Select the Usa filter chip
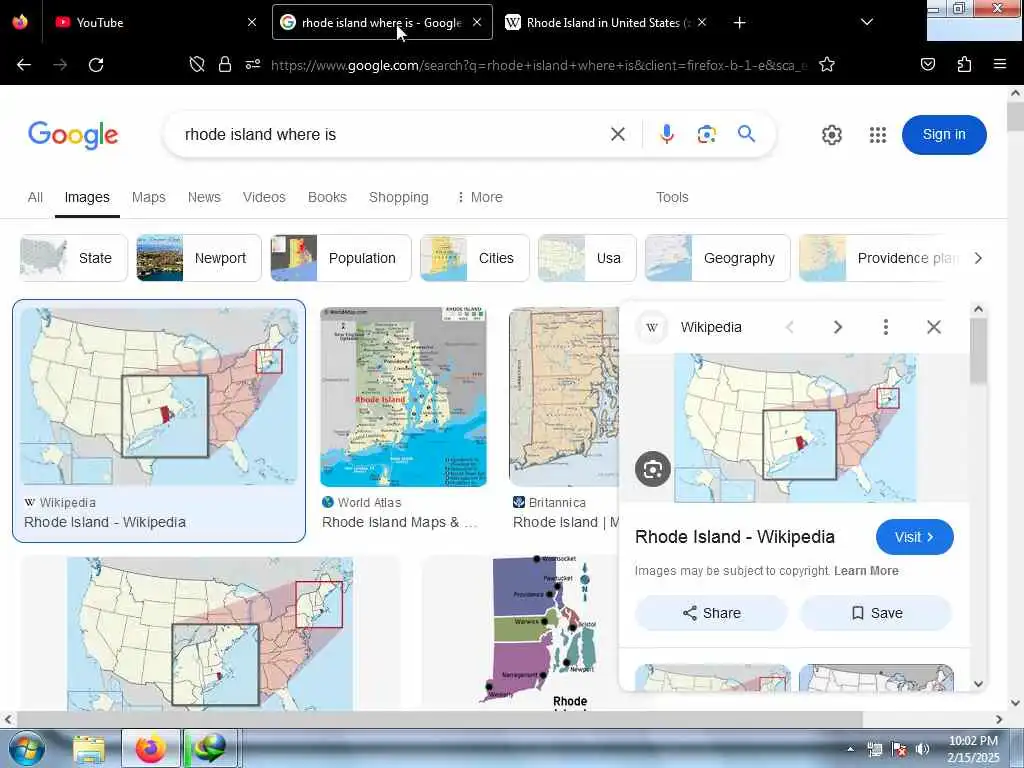This screenshot has height=768, width=1024. pyautogui.click(x=586, y=258)
